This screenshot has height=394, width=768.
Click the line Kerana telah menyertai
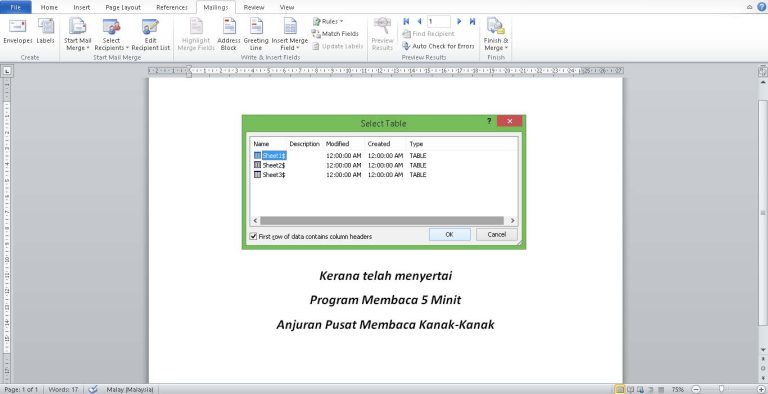pyautogui.click(x=385, y=276)
